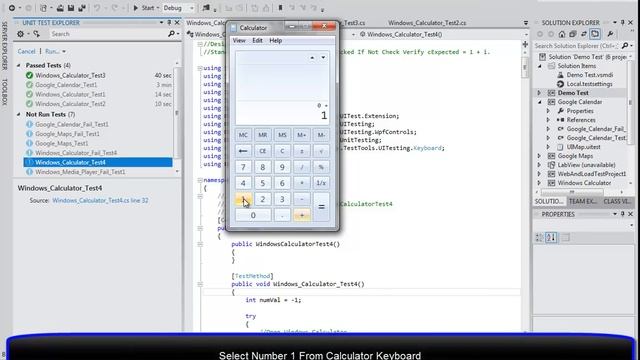Open the Run... dropdown in Unit Test Explorer
Screen dimensions: 640x360
tap(64, 51)
